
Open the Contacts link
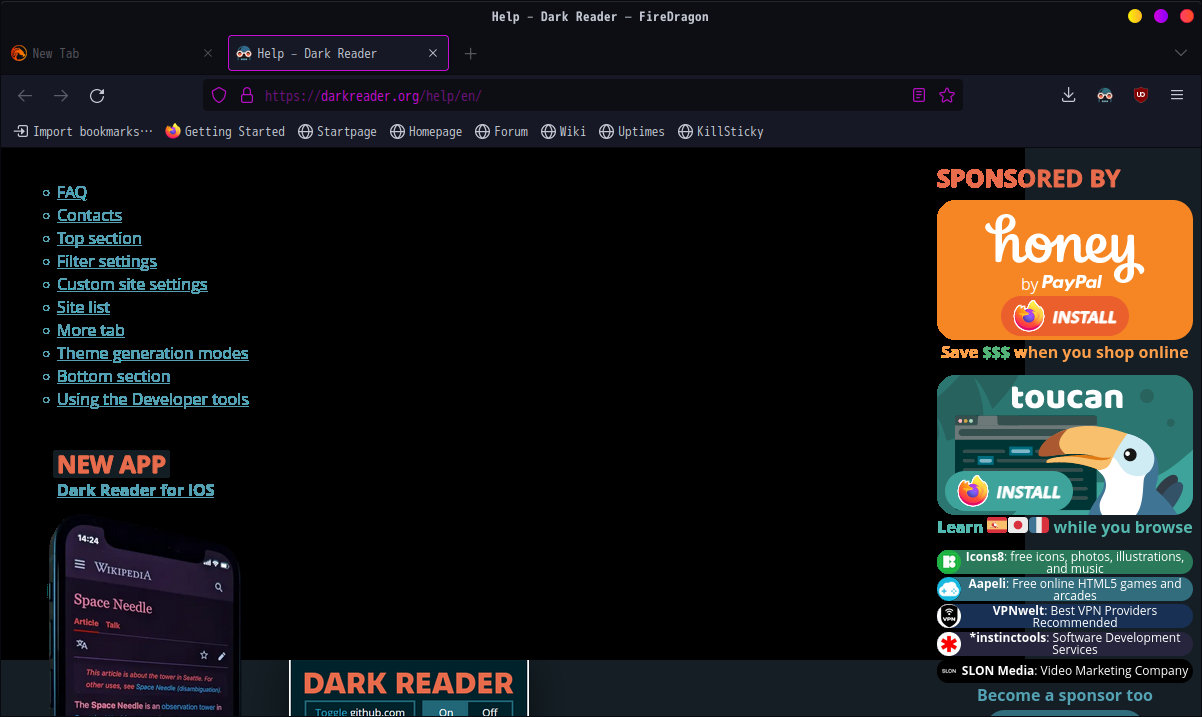(89, 215)
